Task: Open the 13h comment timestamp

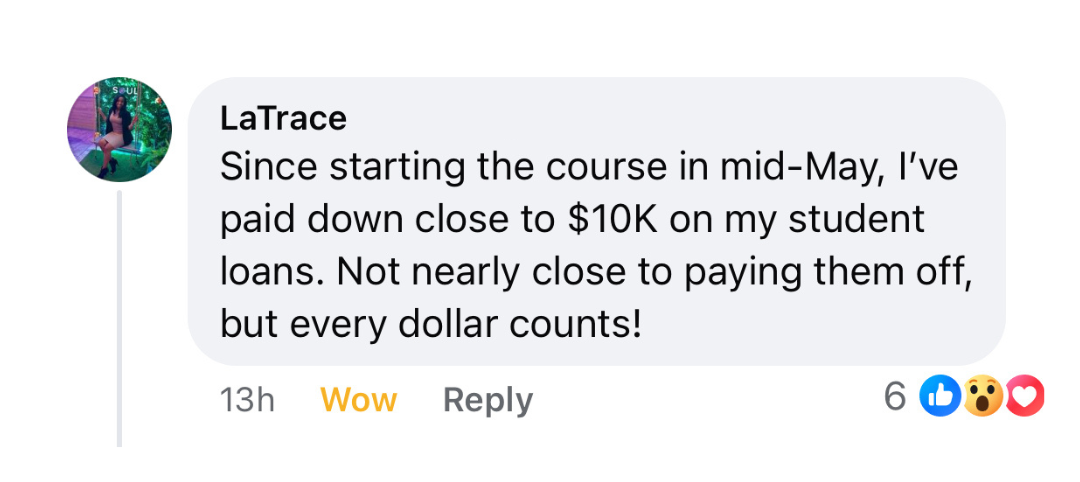Action: [247, 400]
